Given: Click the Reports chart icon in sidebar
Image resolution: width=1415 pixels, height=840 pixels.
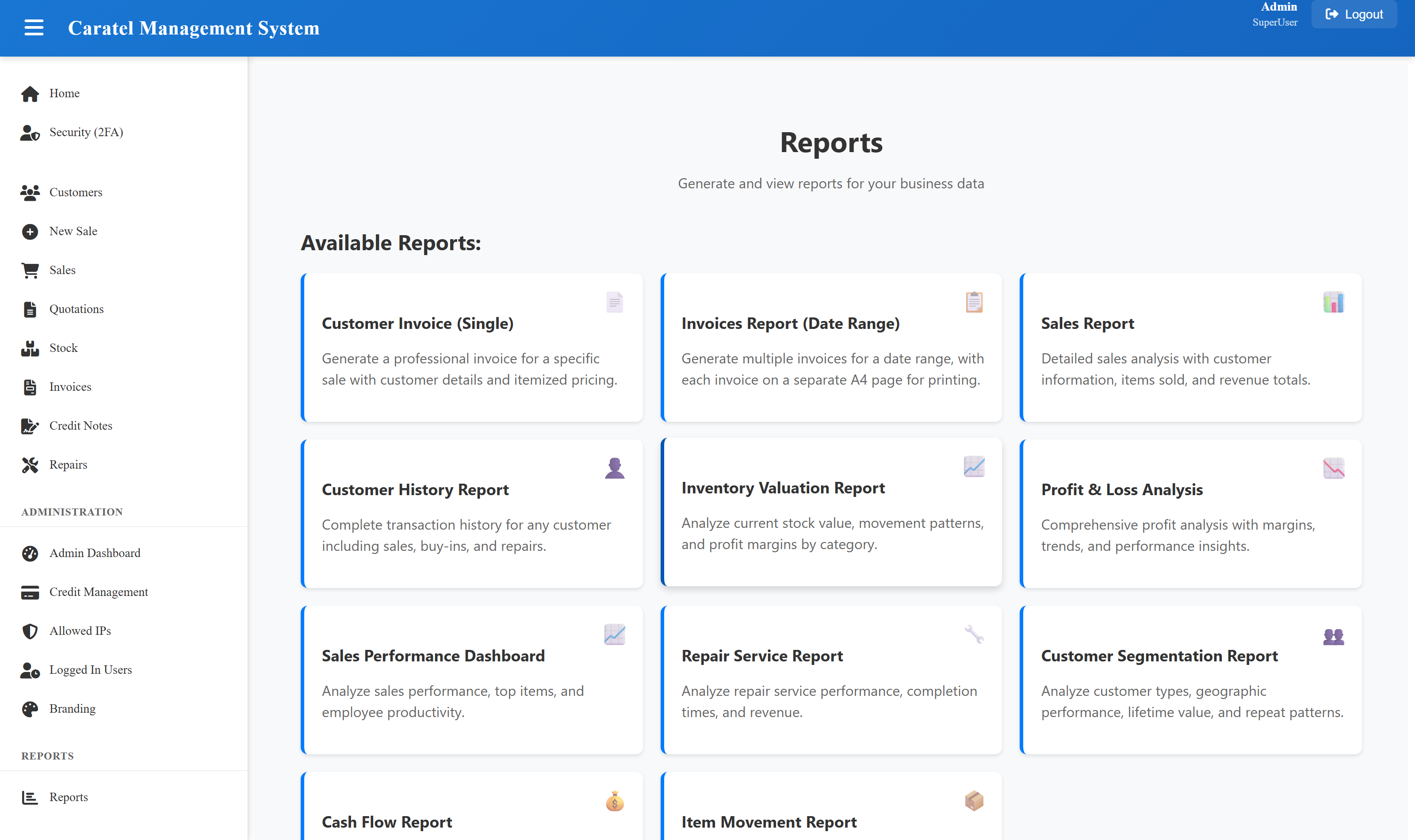Looking at the screenshot, I should pyautogui.click(x=30, y=798).
